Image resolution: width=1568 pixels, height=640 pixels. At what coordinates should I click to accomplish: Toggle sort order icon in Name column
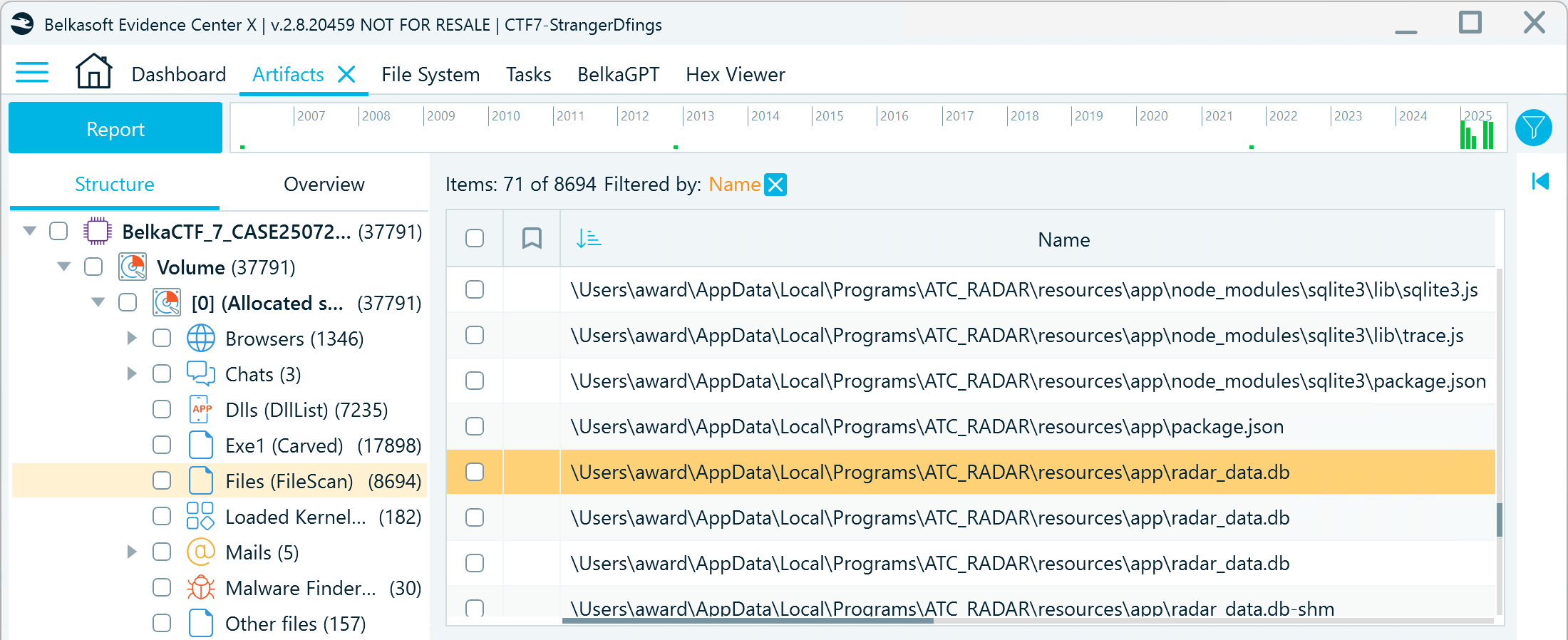point(589,238)
